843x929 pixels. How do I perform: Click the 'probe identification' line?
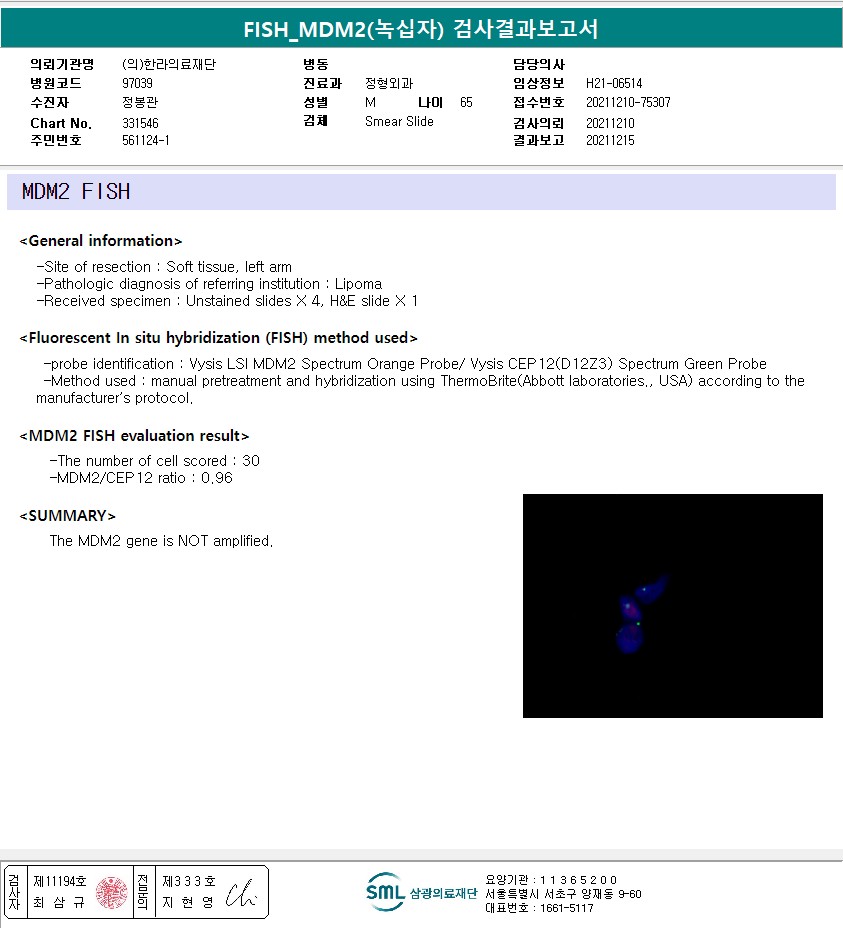[405, 364]
